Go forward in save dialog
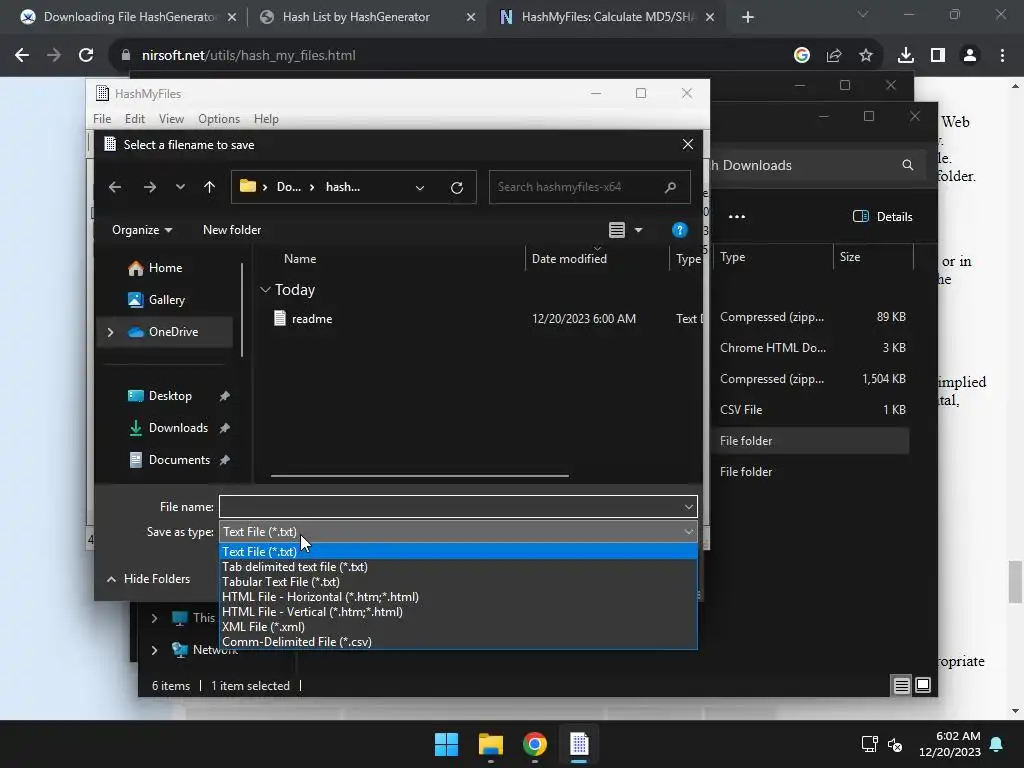1024x768 pixels. [150, 187]
